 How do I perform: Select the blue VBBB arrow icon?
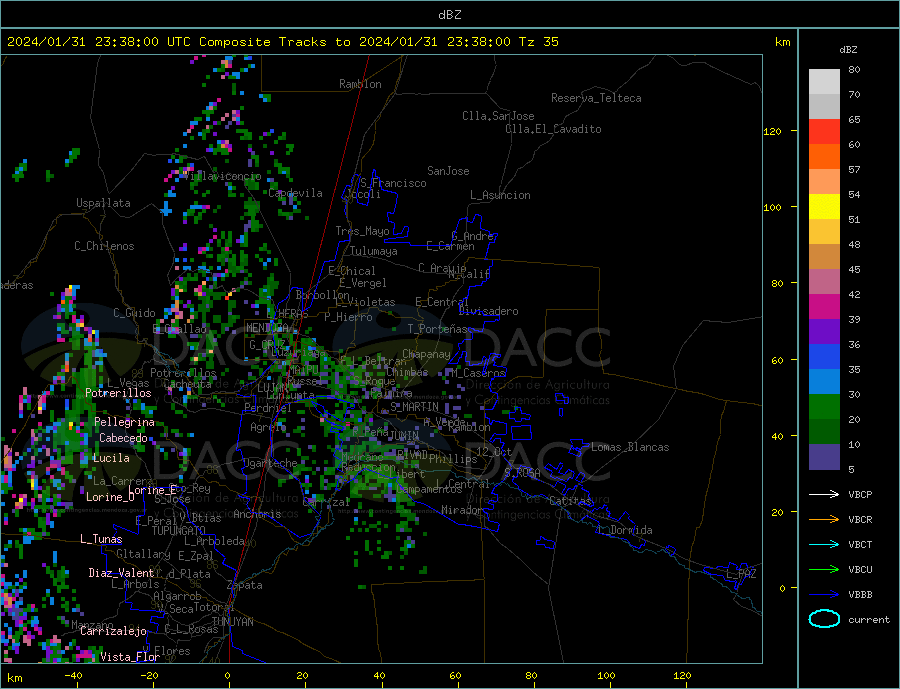824,594
